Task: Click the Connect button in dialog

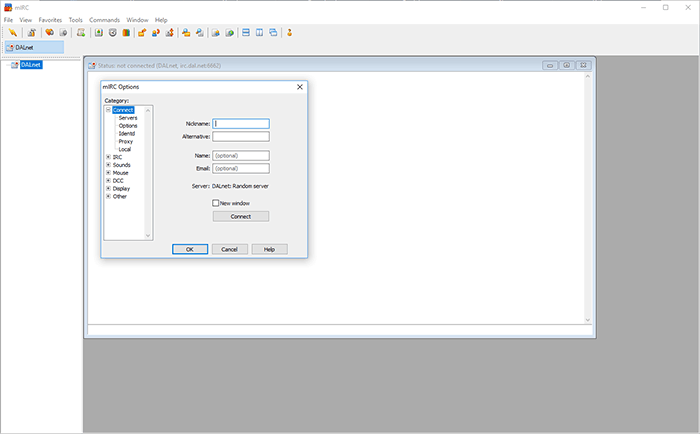Action: click(x=241, y=217)
